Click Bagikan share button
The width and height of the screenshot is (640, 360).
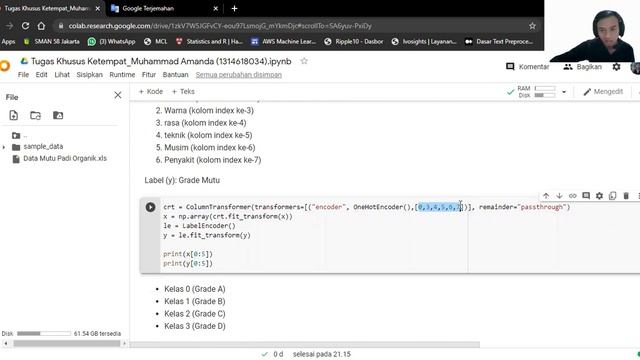pos(582,67)
